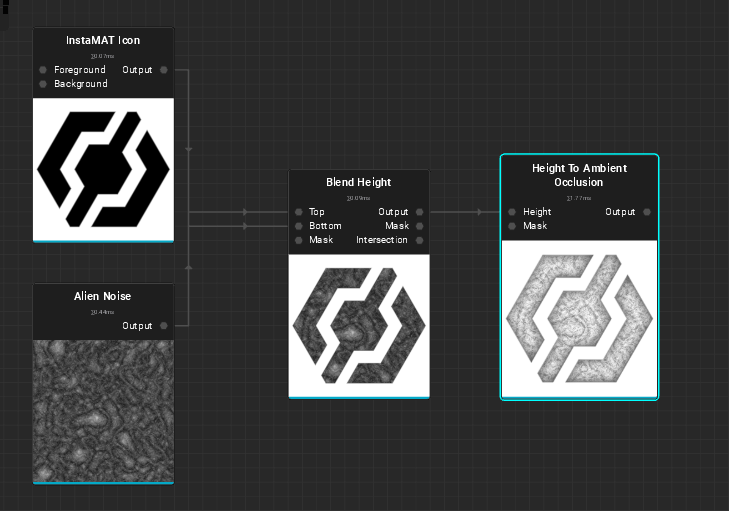Image resolution: width=729 pixels, height=511 pixels.
Task: Click the Height To Ambient Occlusion node title
Action: [x=579, y=175]
